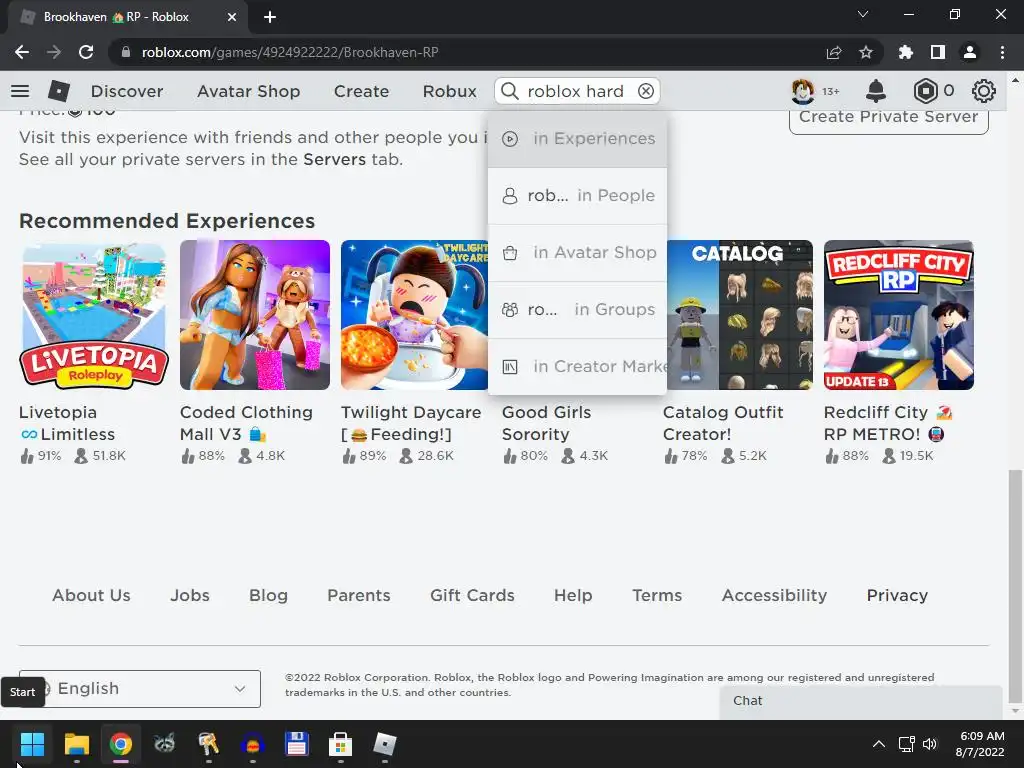Image resolution: width=1024 pixels, height=768 pixels.
Task: Open Parents footer link
Action: (x=359, y=596)
